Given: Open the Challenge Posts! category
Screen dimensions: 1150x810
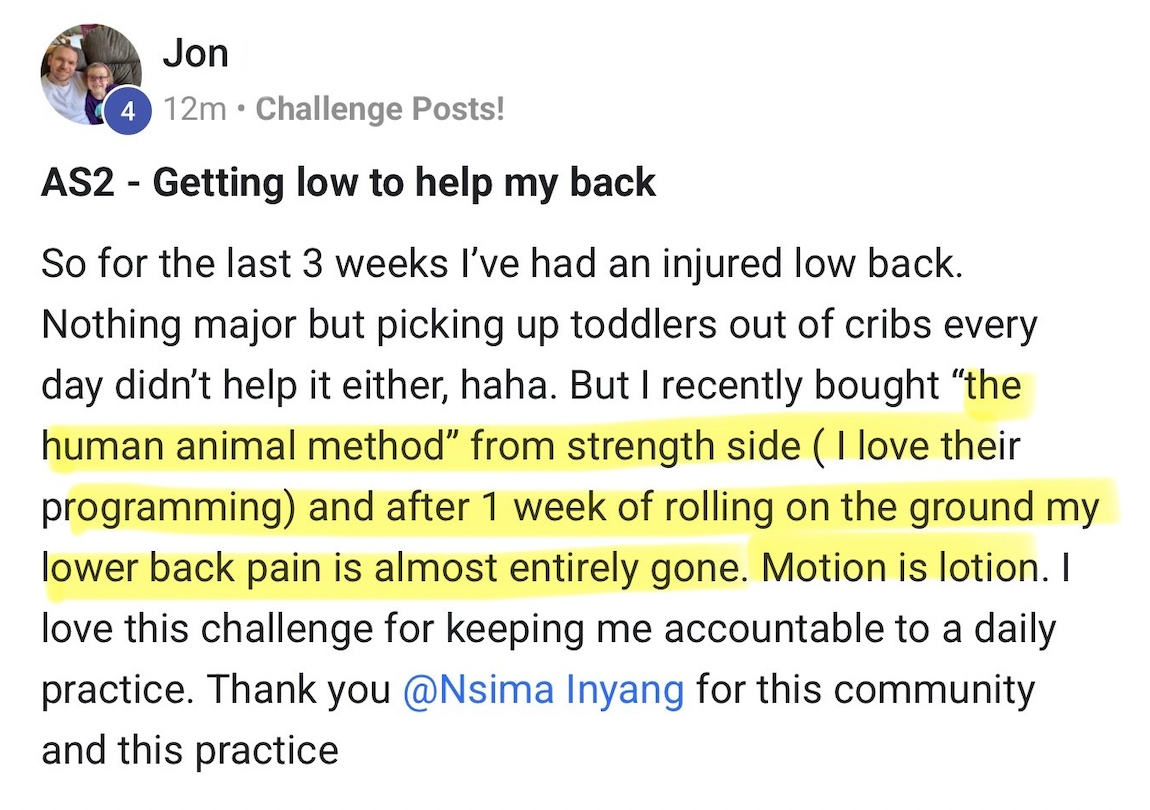Looking at the screenshot, I should (x=380, y=109).
